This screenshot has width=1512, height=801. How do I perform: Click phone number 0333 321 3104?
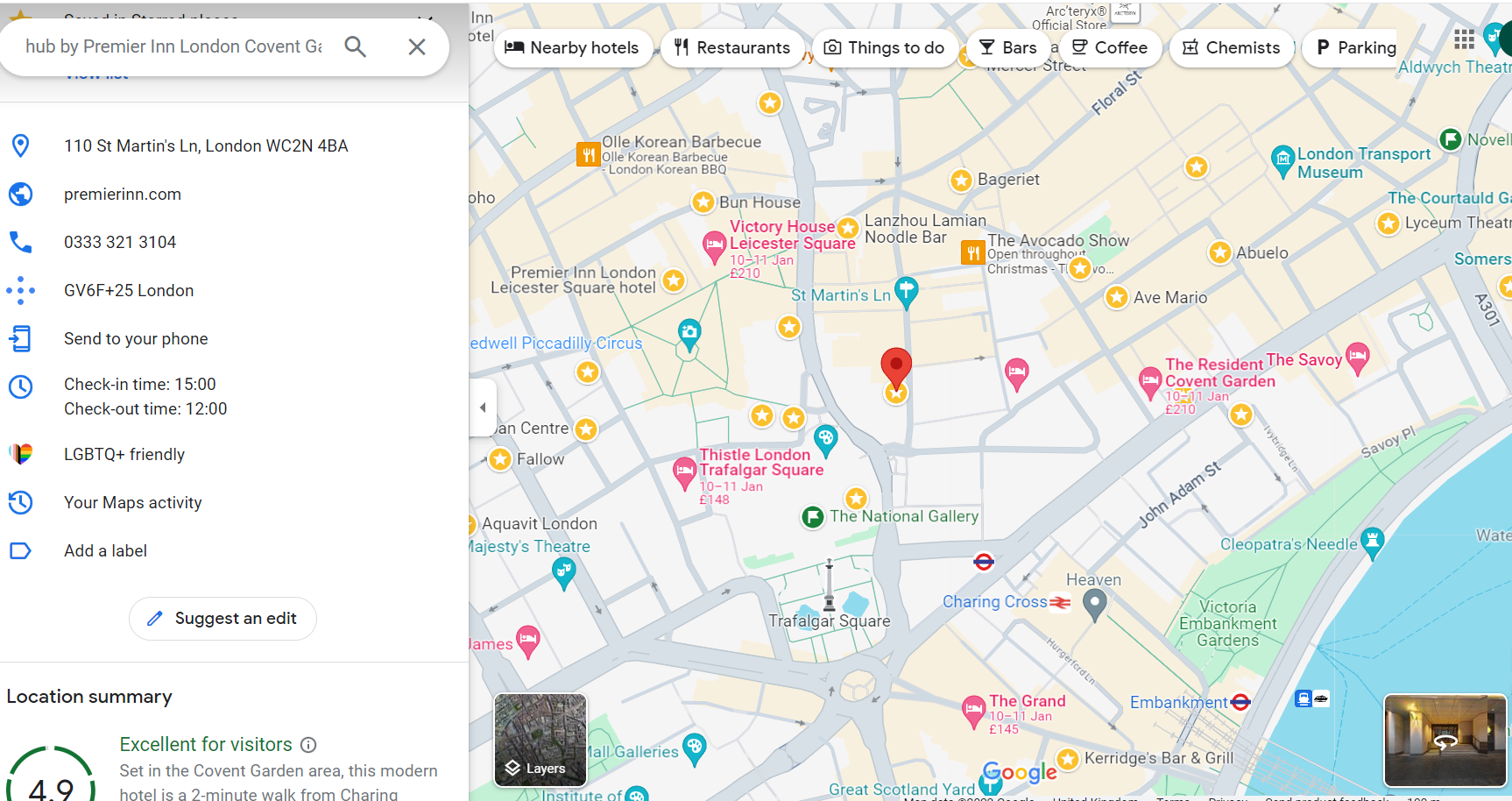click(x=120, y=243)
